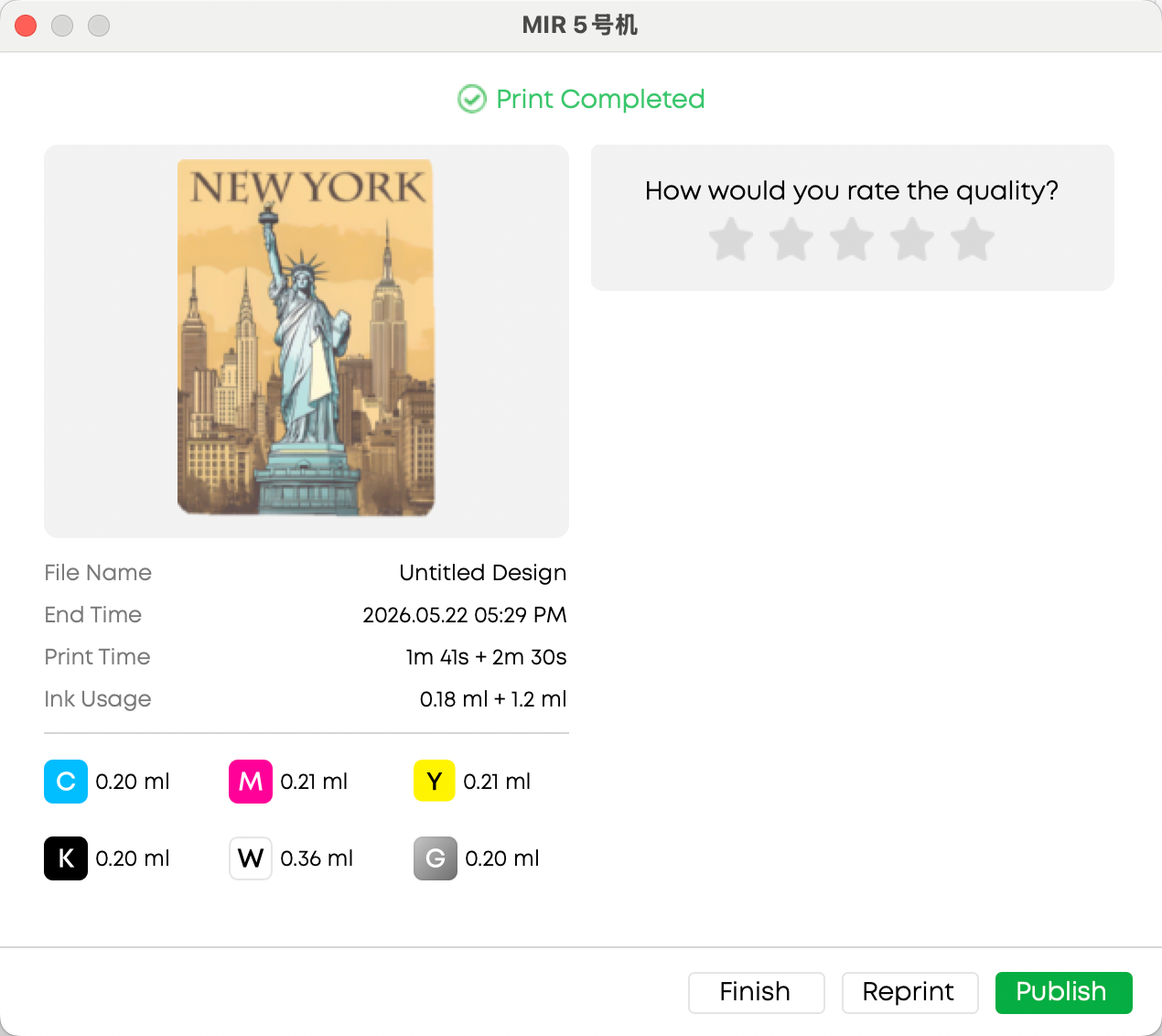Click the 'End Time' label
The height and width of the screenshot is (1036, 1162).
tap(92, 615)
